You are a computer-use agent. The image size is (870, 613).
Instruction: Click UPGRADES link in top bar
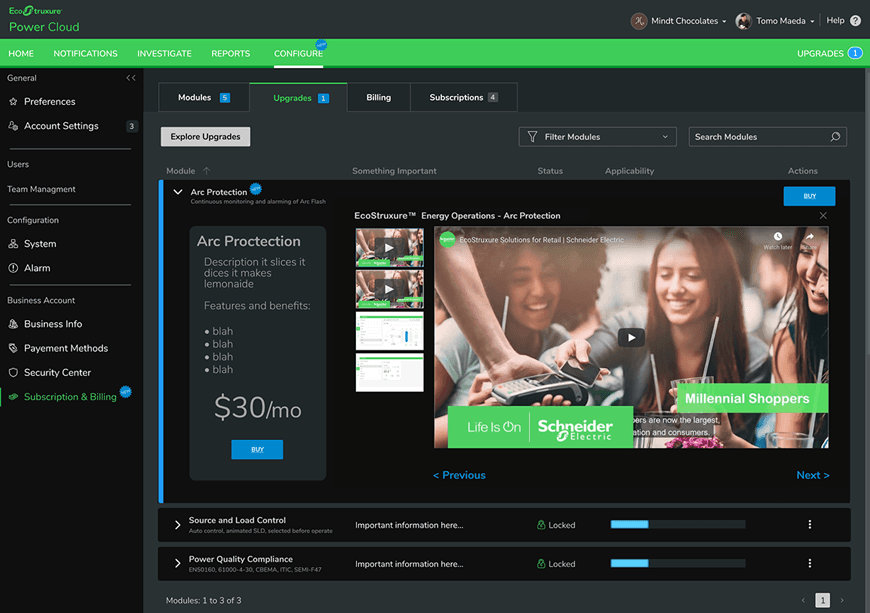pyautogui.click(x=820, y=53)
